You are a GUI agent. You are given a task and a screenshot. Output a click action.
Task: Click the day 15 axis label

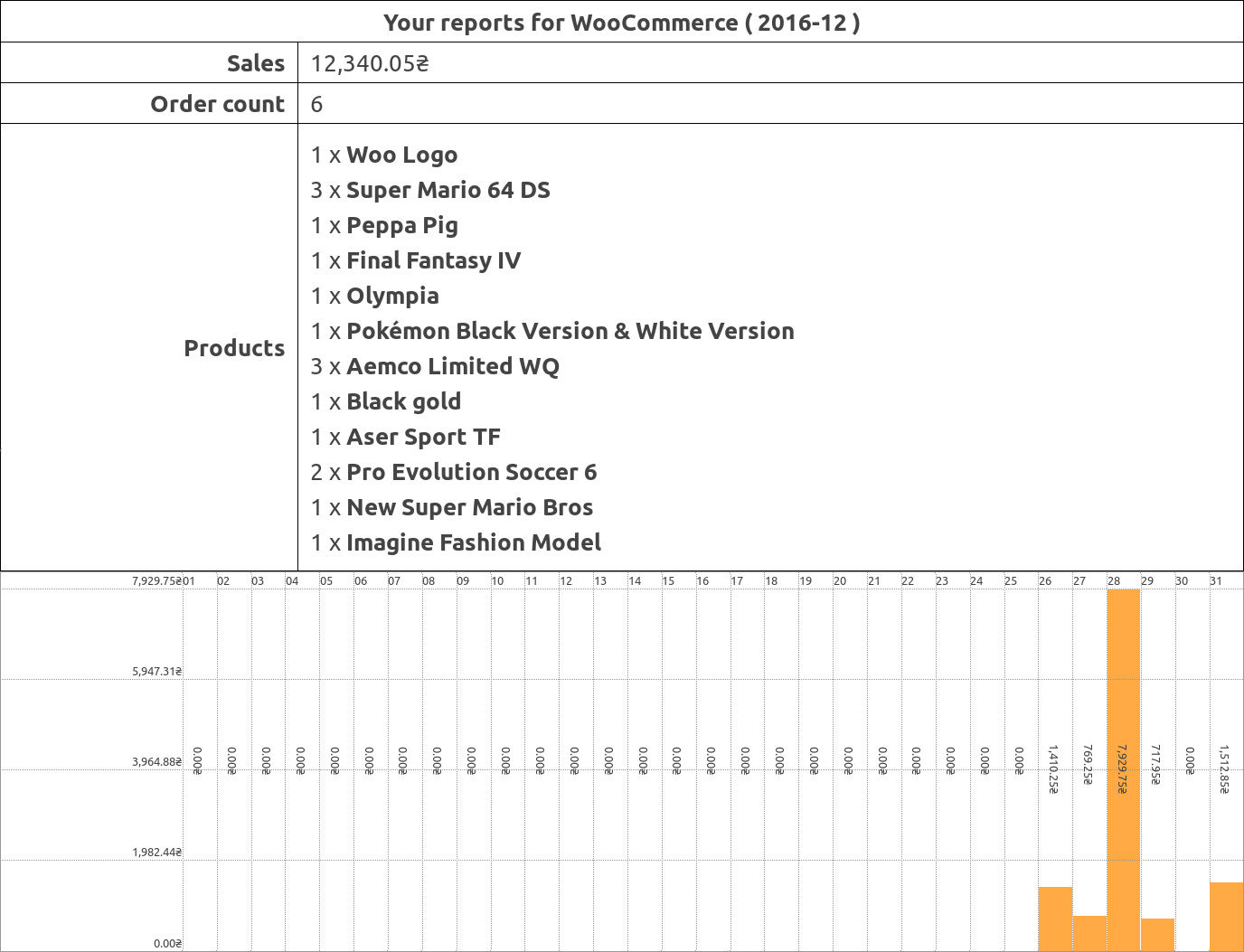(669, 581)
